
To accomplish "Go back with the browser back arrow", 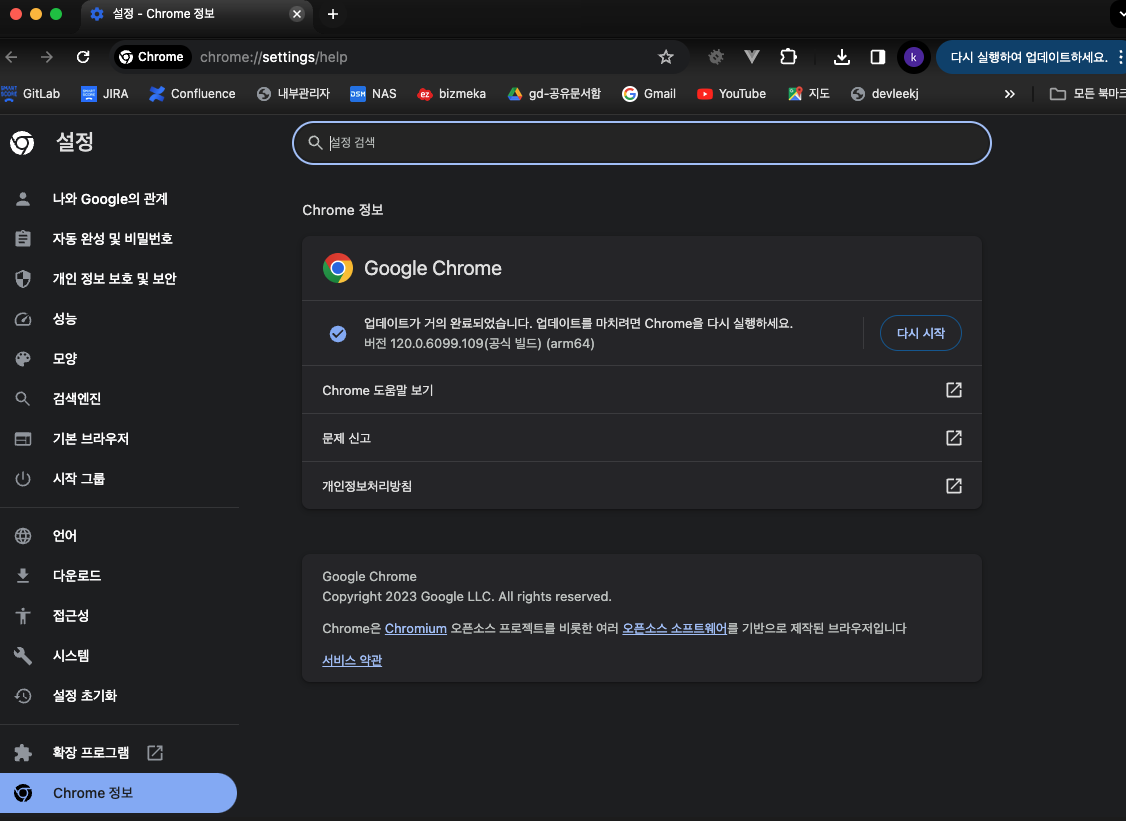I will [x=11, y=57].
